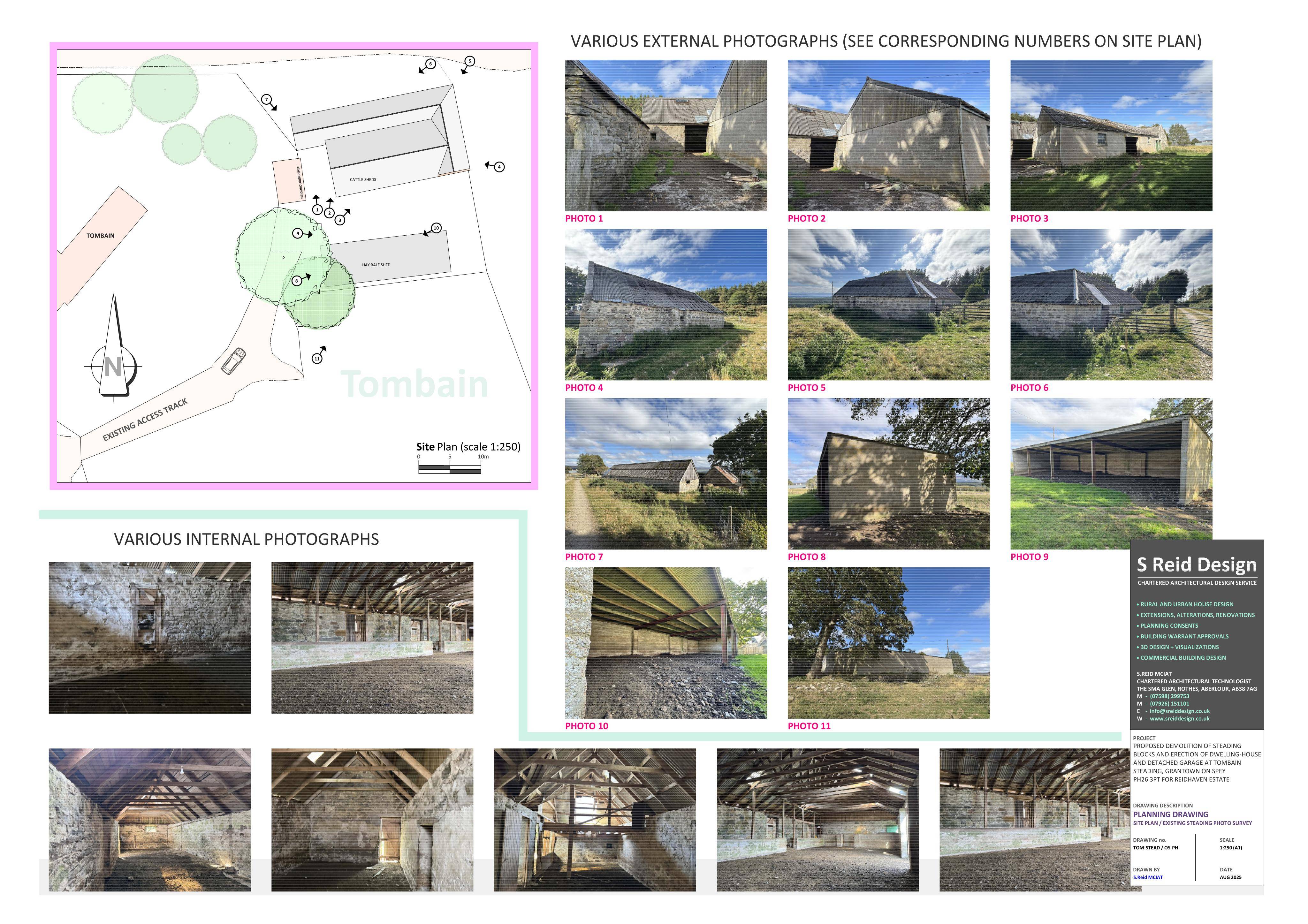
Task: Click the info@sreiddesign.co.uk email link
Action: (x=1179, y=711)
